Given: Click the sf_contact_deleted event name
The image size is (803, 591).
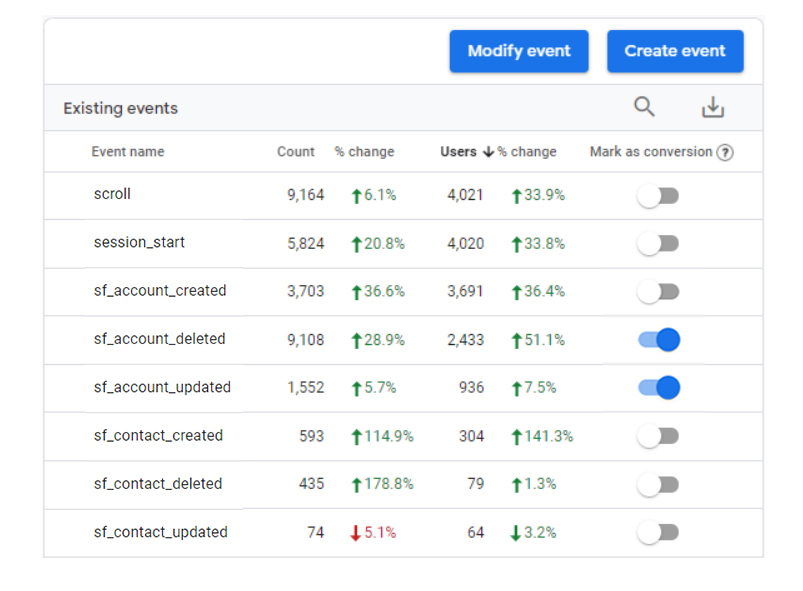Looking at the screenshot, I should pos(158,483).
